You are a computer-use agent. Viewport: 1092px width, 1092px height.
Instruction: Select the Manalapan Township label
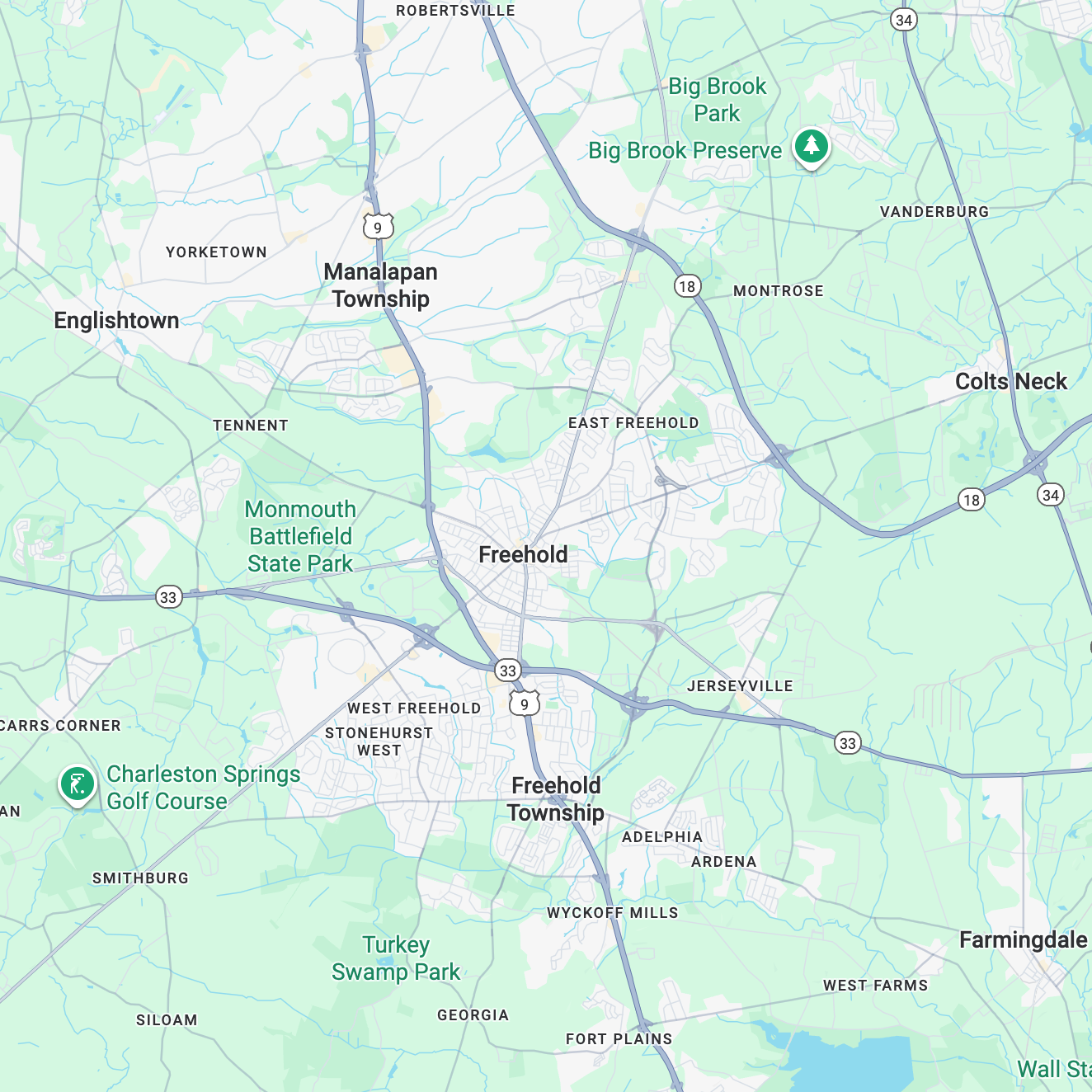[x=380, y=285]
